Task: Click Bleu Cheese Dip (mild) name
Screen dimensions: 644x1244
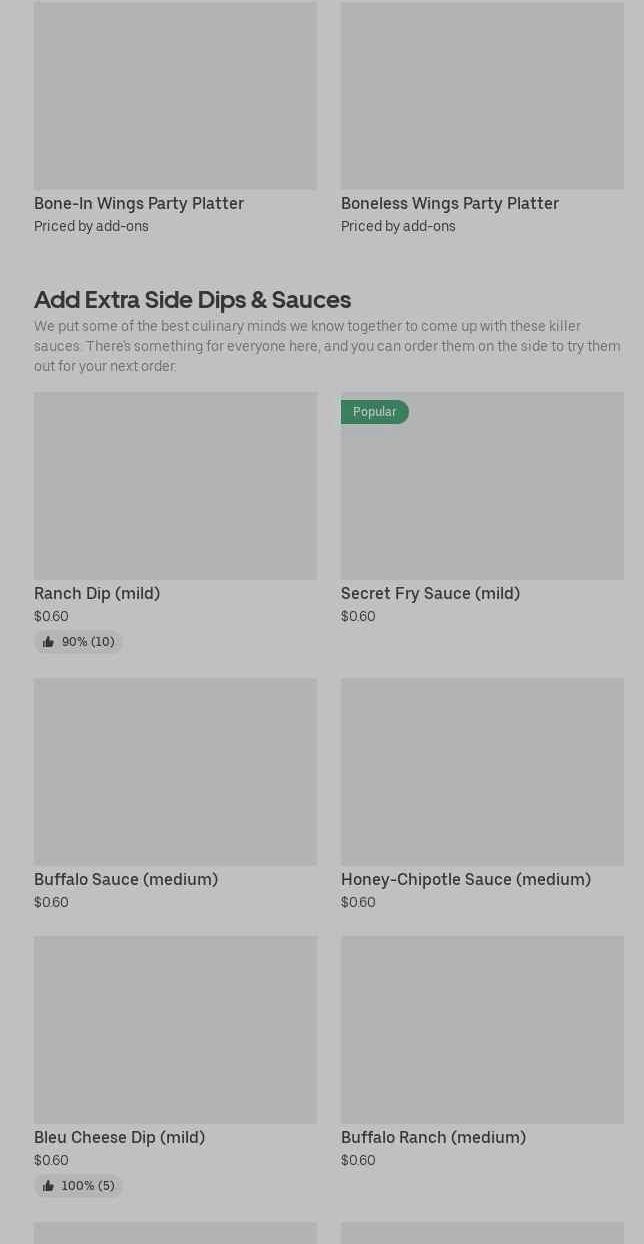Action: pos(119,1137)
